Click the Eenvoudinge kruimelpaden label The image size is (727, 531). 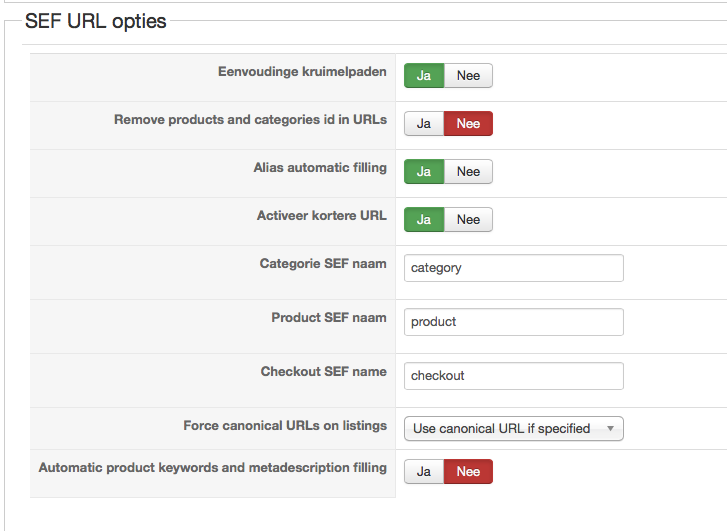pyautogui.click(x=302, y=72)
